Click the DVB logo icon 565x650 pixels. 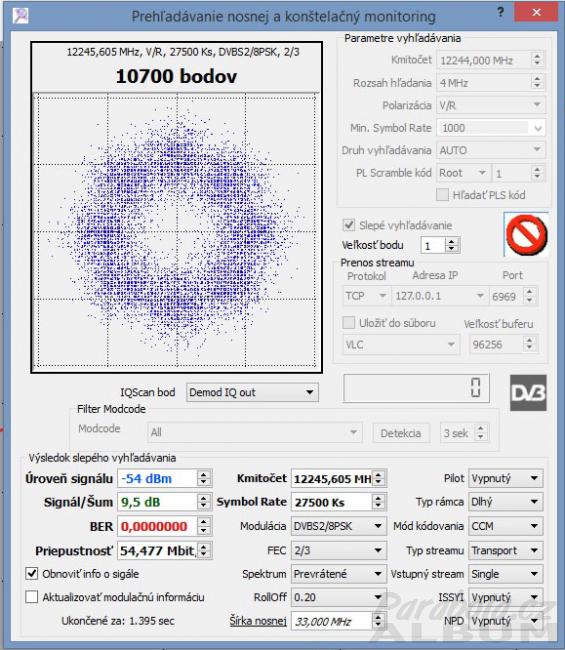pos(528,393)
